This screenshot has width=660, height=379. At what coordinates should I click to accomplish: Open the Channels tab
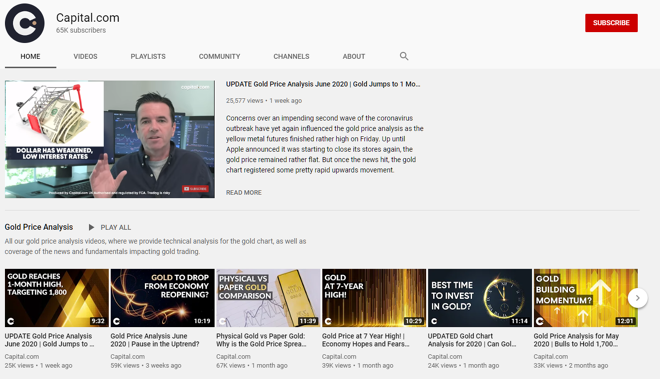tap(291, 56)
